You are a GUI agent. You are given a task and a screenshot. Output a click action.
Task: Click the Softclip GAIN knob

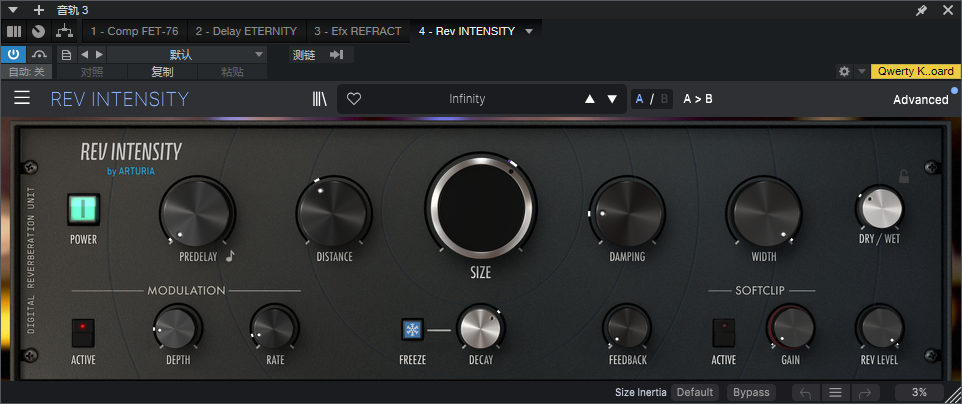click(790, 328)
